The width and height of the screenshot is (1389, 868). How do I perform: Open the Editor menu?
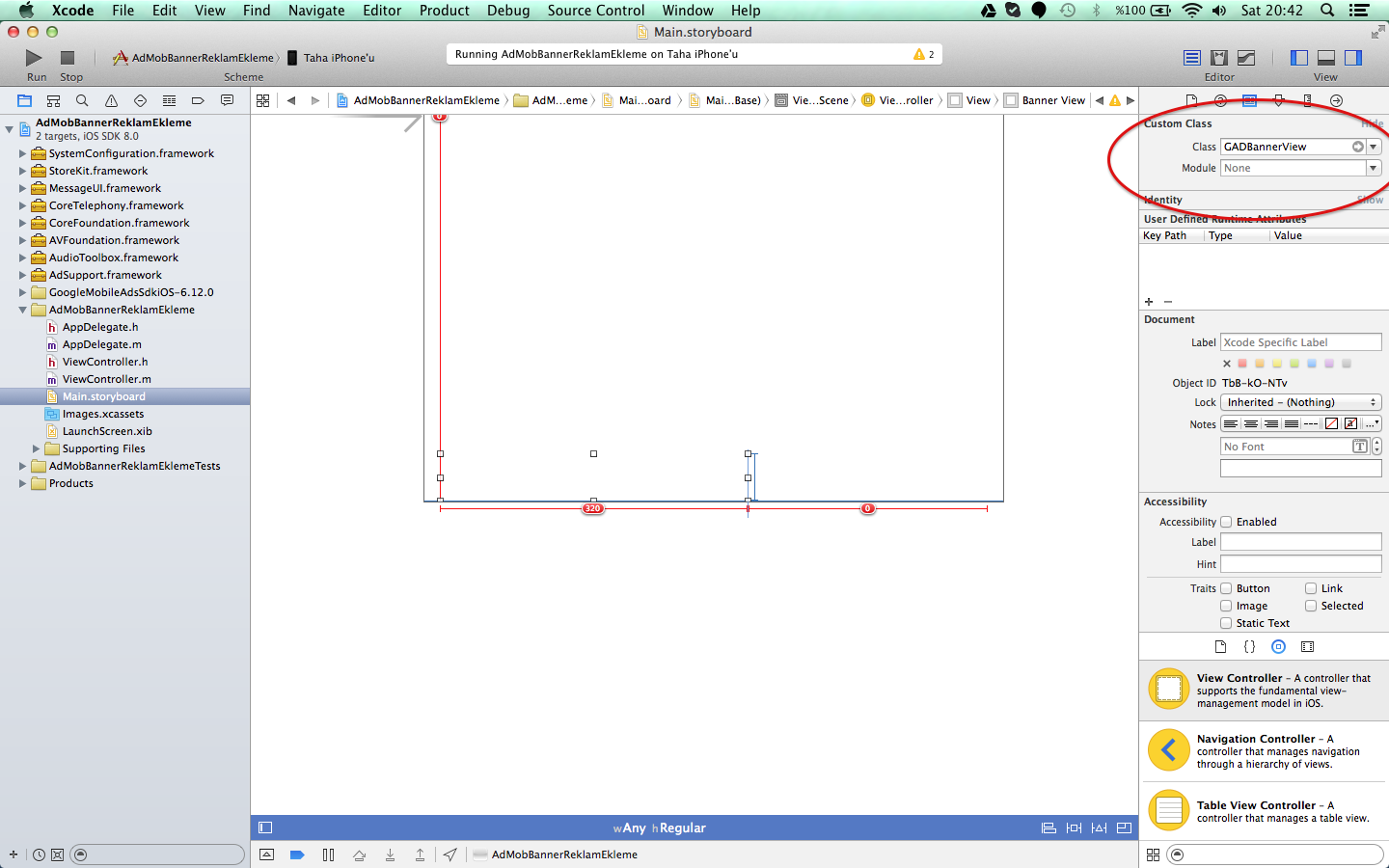click(382, 11)
